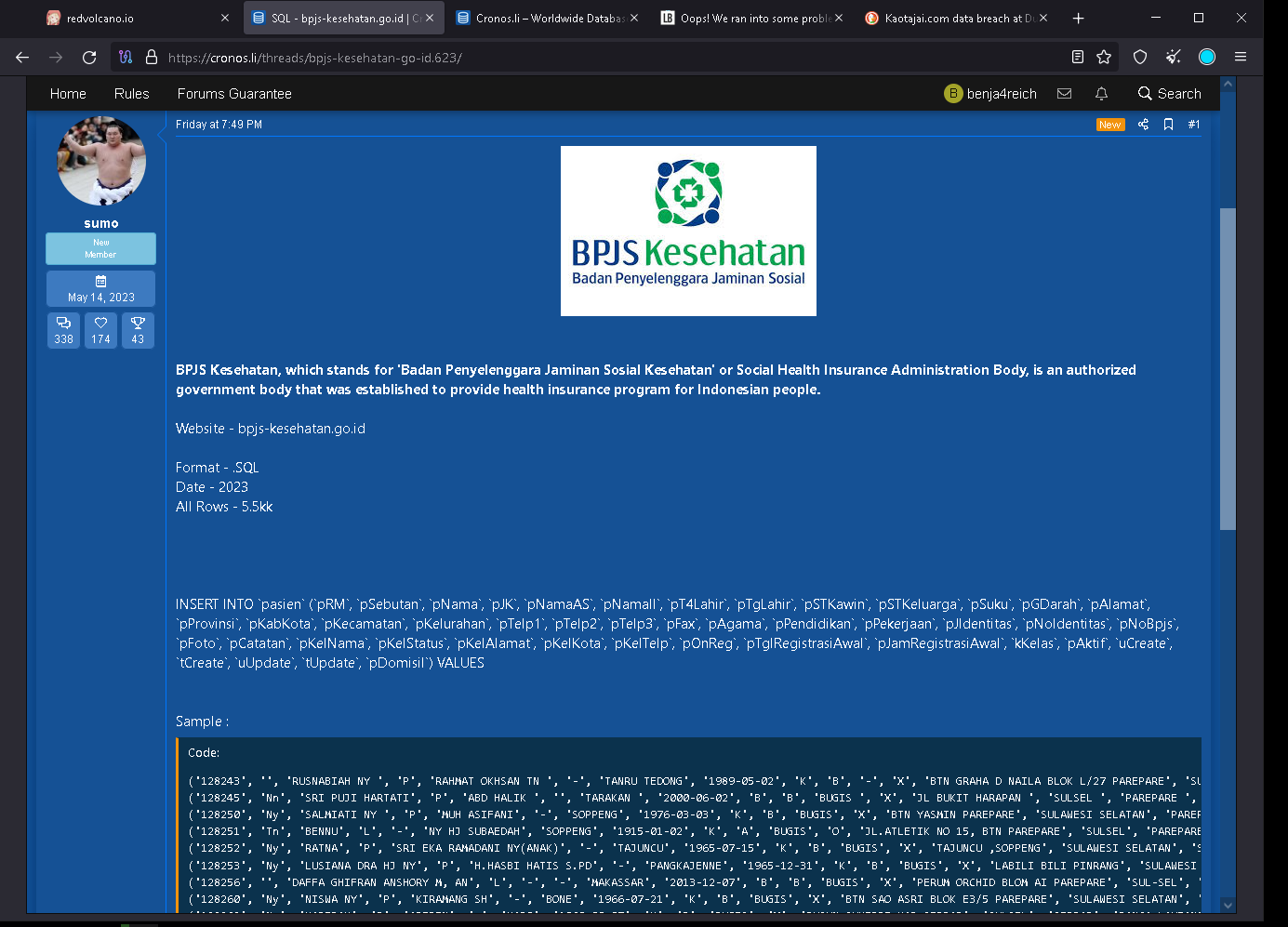
Task: Open the extension icon next to shield
Action: tap(1174, 57)
